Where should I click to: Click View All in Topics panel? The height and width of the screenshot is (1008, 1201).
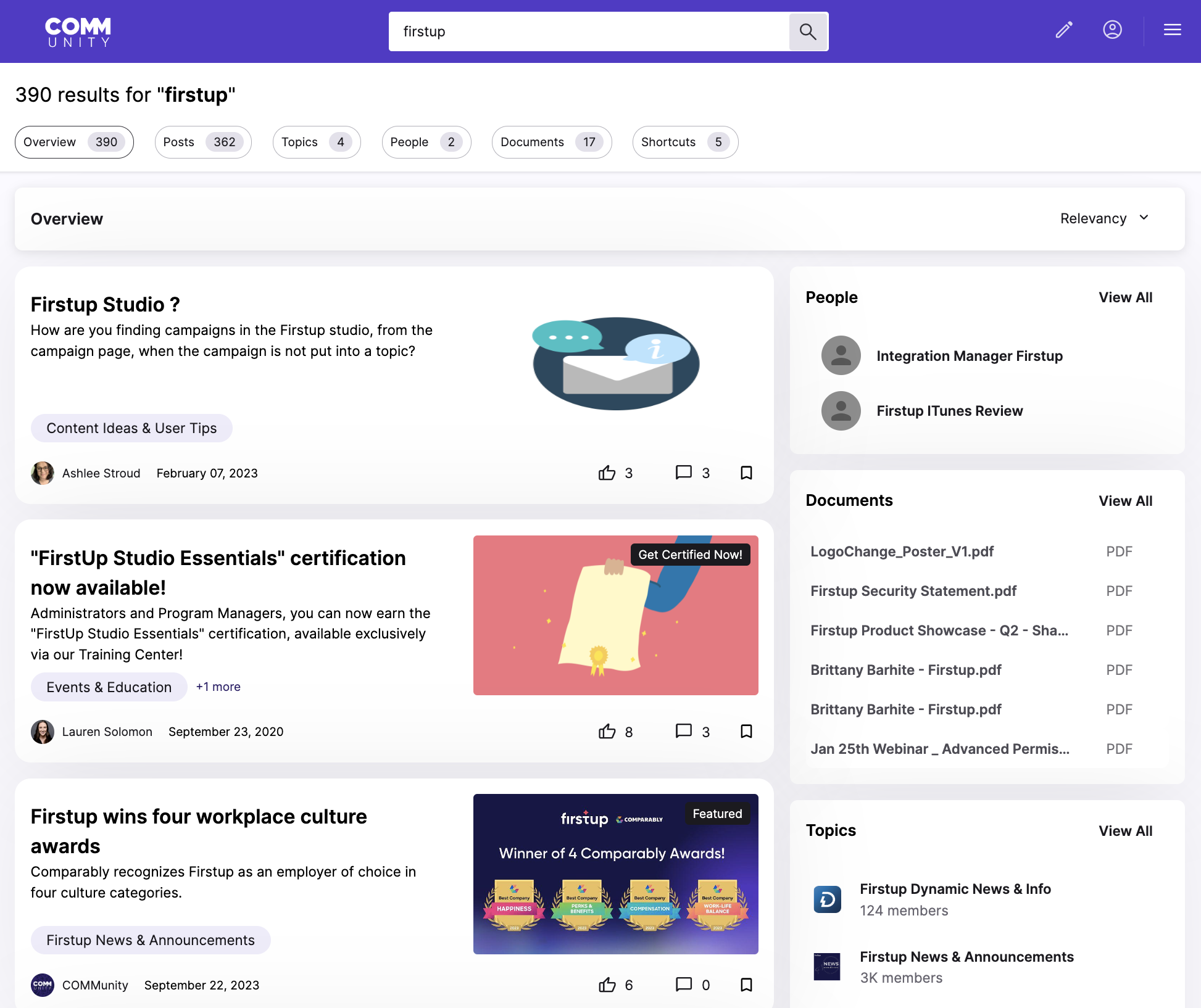(1126, 831)
